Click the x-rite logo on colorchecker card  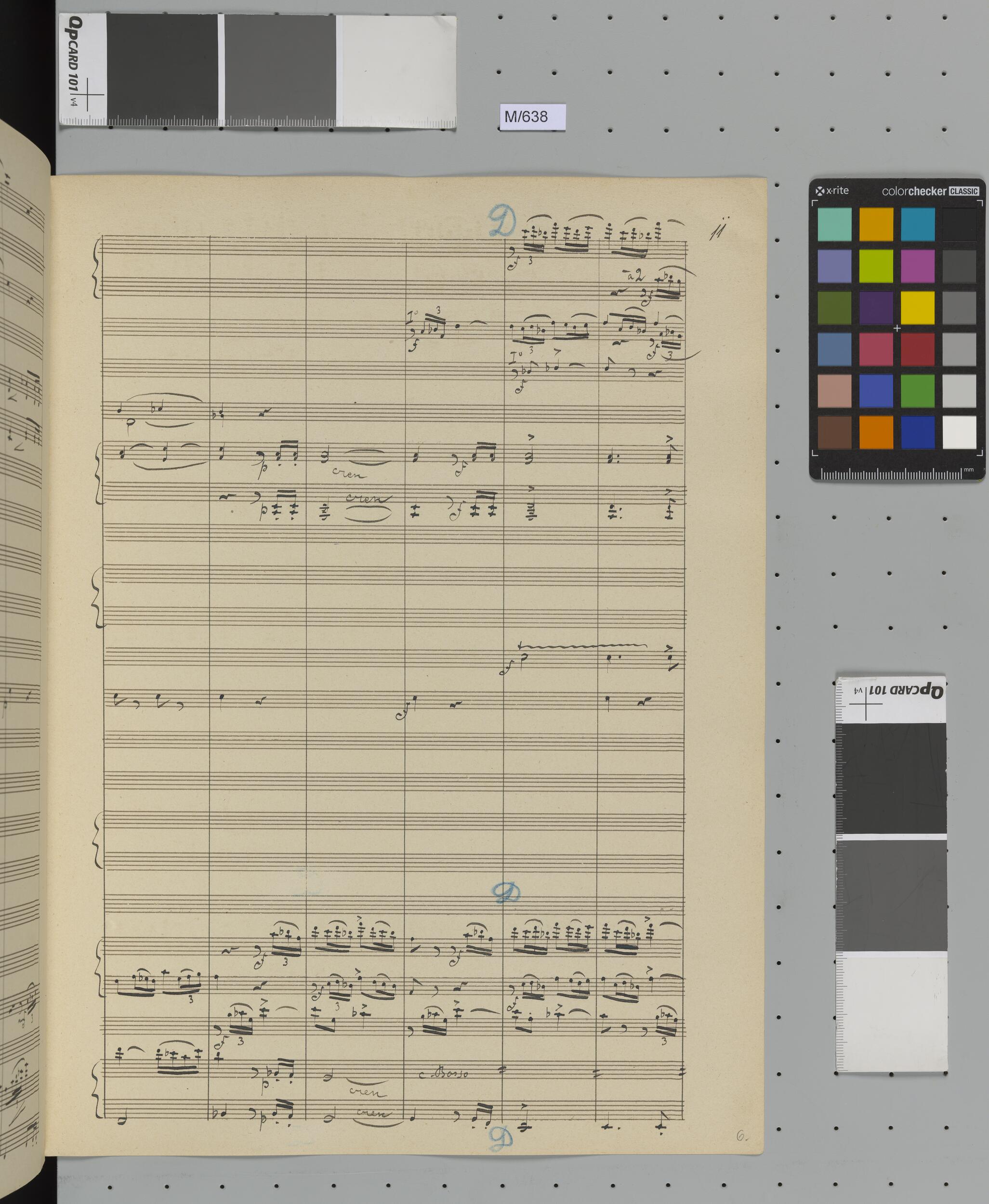832,191
